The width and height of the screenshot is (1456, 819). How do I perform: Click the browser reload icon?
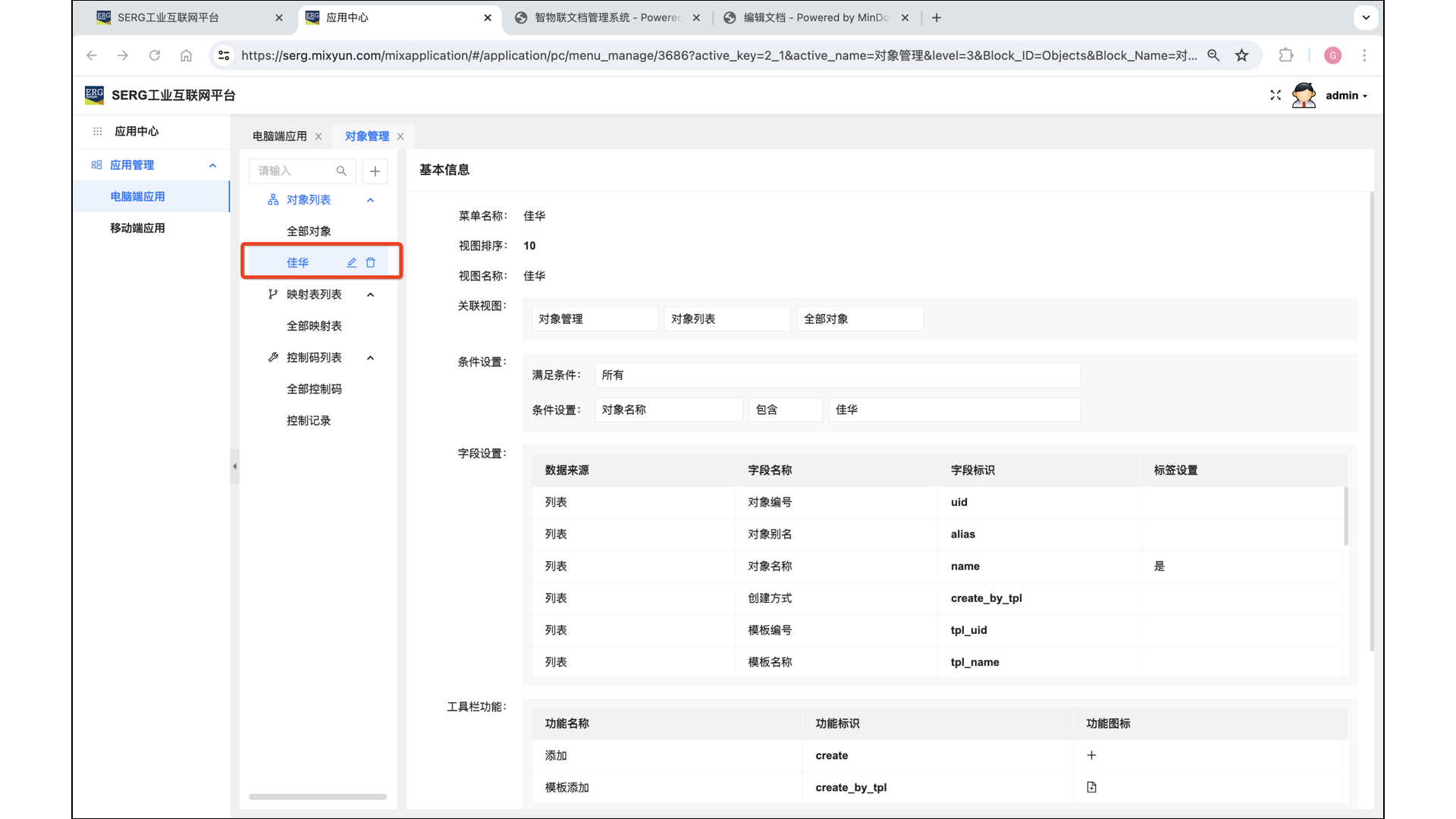[x=155, y=55]
